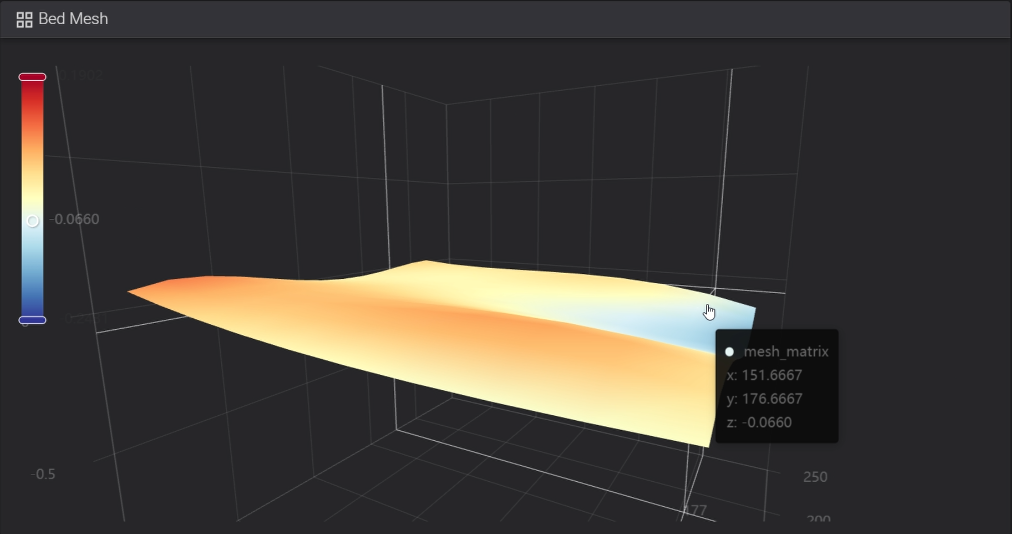Click the white indicator on color scale
The width and height of the screenshot is (1012, 534).
pos(32,221)
